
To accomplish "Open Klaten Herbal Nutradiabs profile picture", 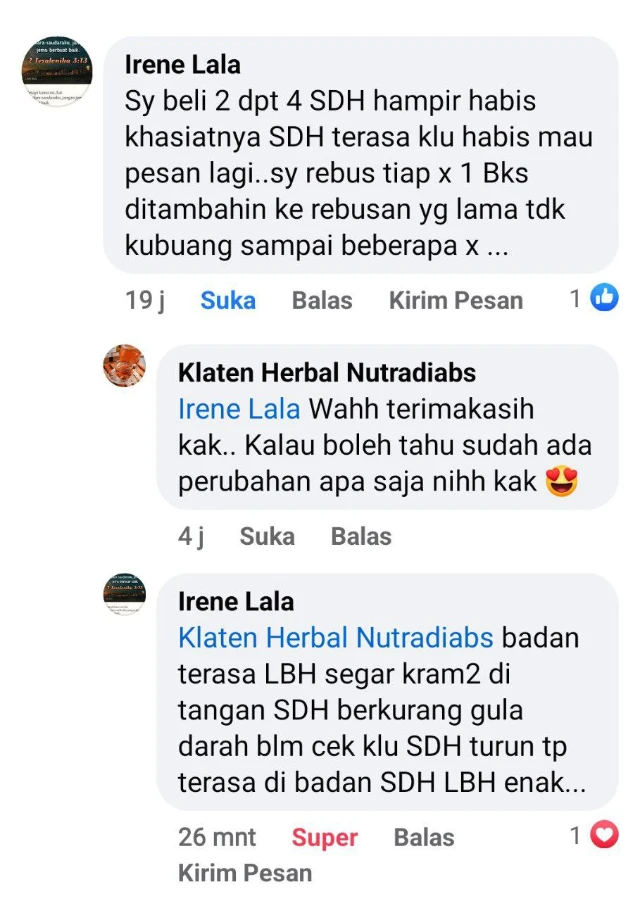I will [x=125, y=365].
